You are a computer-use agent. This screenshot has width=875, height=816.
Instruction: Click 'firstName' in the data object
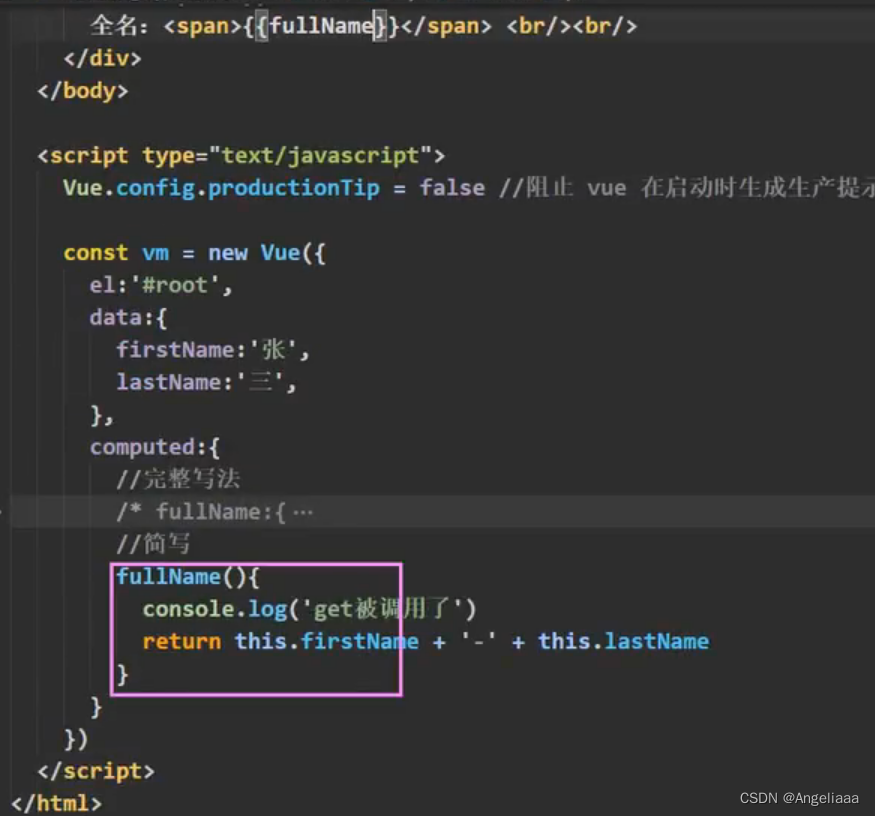coord(175,350)
